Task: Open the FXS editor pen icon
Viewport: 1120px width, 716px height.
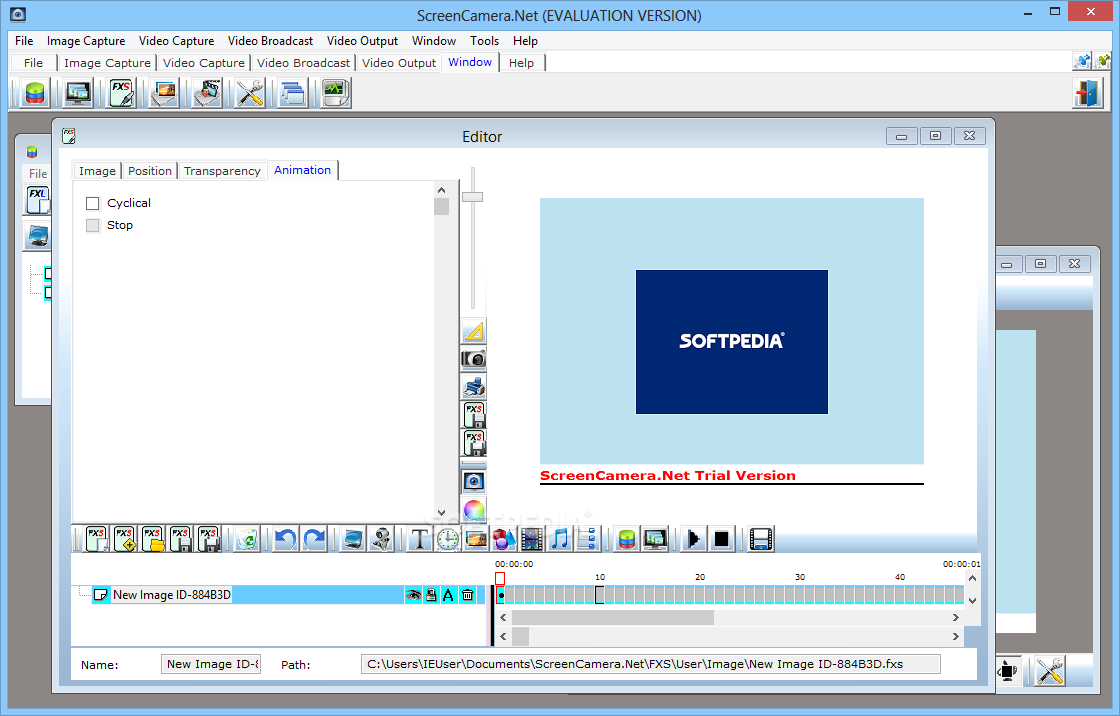Action: (x=121, y=93)
